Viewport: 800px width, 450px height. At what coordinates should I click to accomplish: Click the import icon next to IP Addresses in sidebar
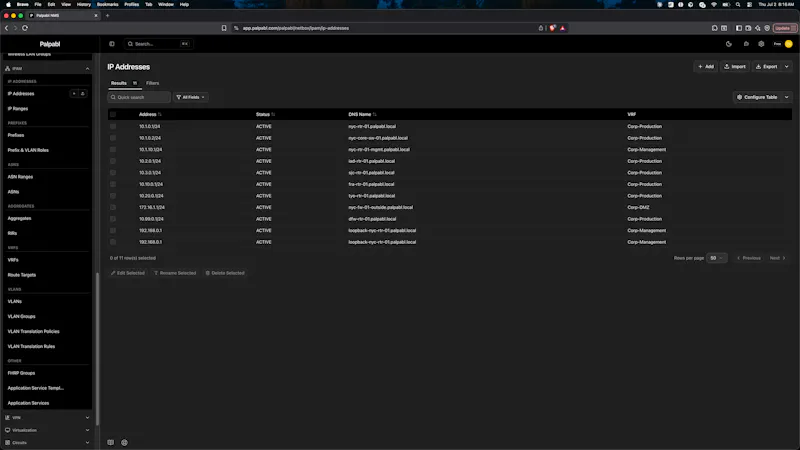[x=83, y=94]
